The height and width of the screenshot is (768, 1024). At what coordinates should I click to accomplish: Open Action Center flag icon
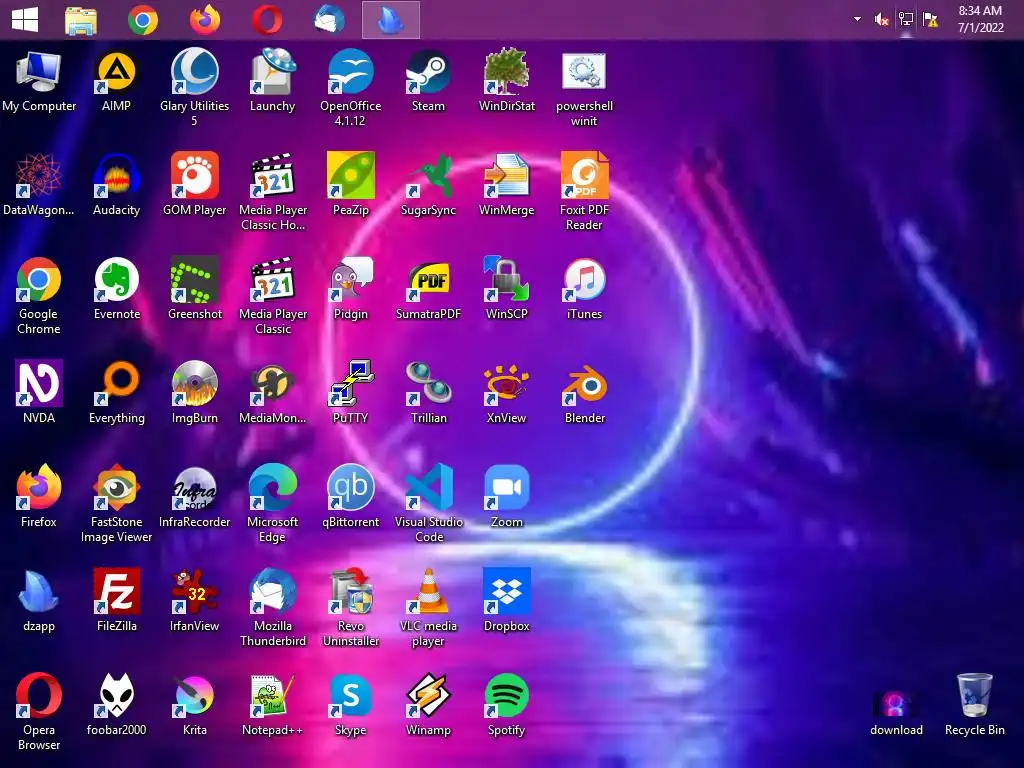point(930,20)
